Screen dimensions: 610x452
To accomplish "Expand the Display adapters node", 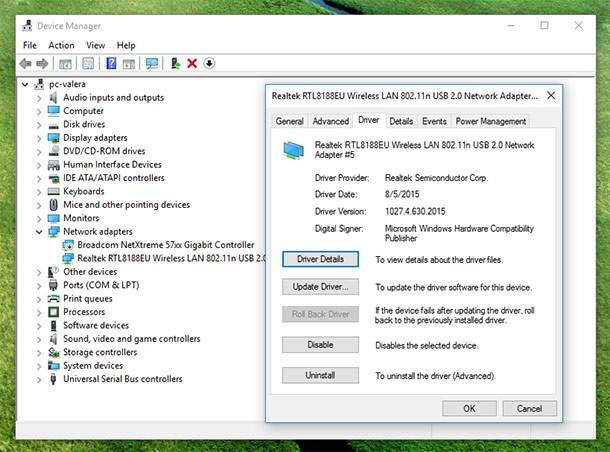I will pyautogui.click(x=39, y=138).
